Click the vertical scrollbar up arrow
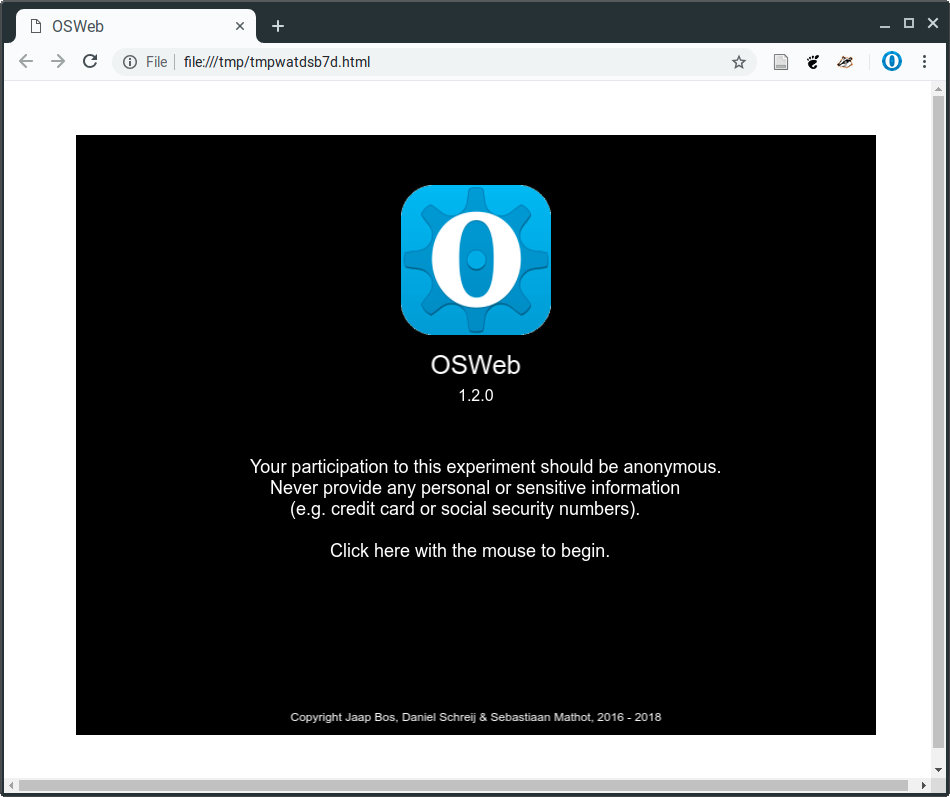This screenshot has height=797, width=950. coord(938,89)
